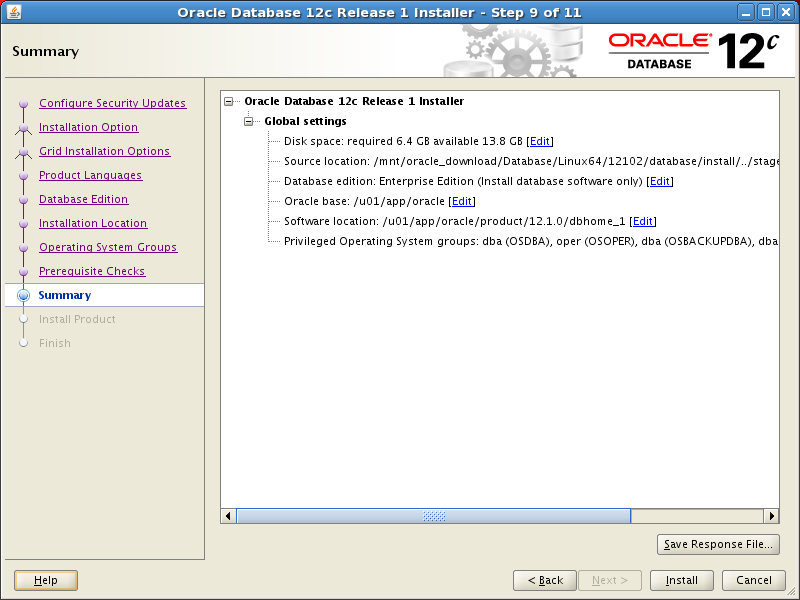The width and height of the screenshot is (800, 600).
Task: Collapse the Global settings tree node
Action: point(248,121)
